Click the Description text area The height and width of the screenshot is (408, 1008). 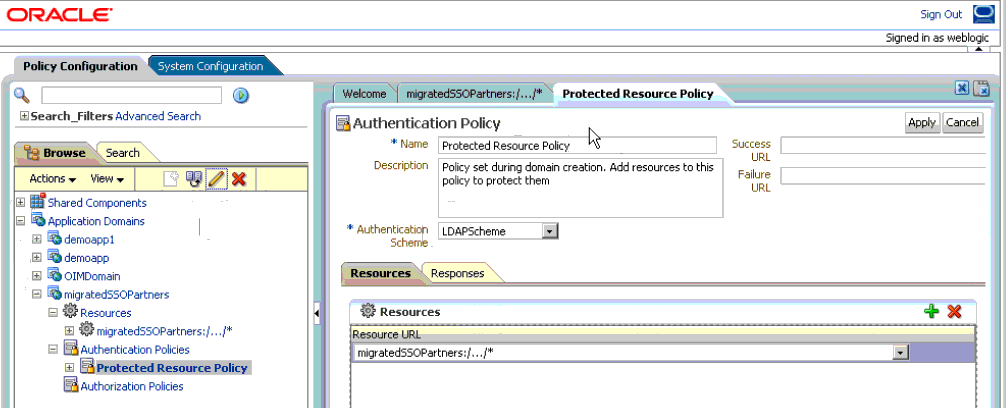coord(580,188)
